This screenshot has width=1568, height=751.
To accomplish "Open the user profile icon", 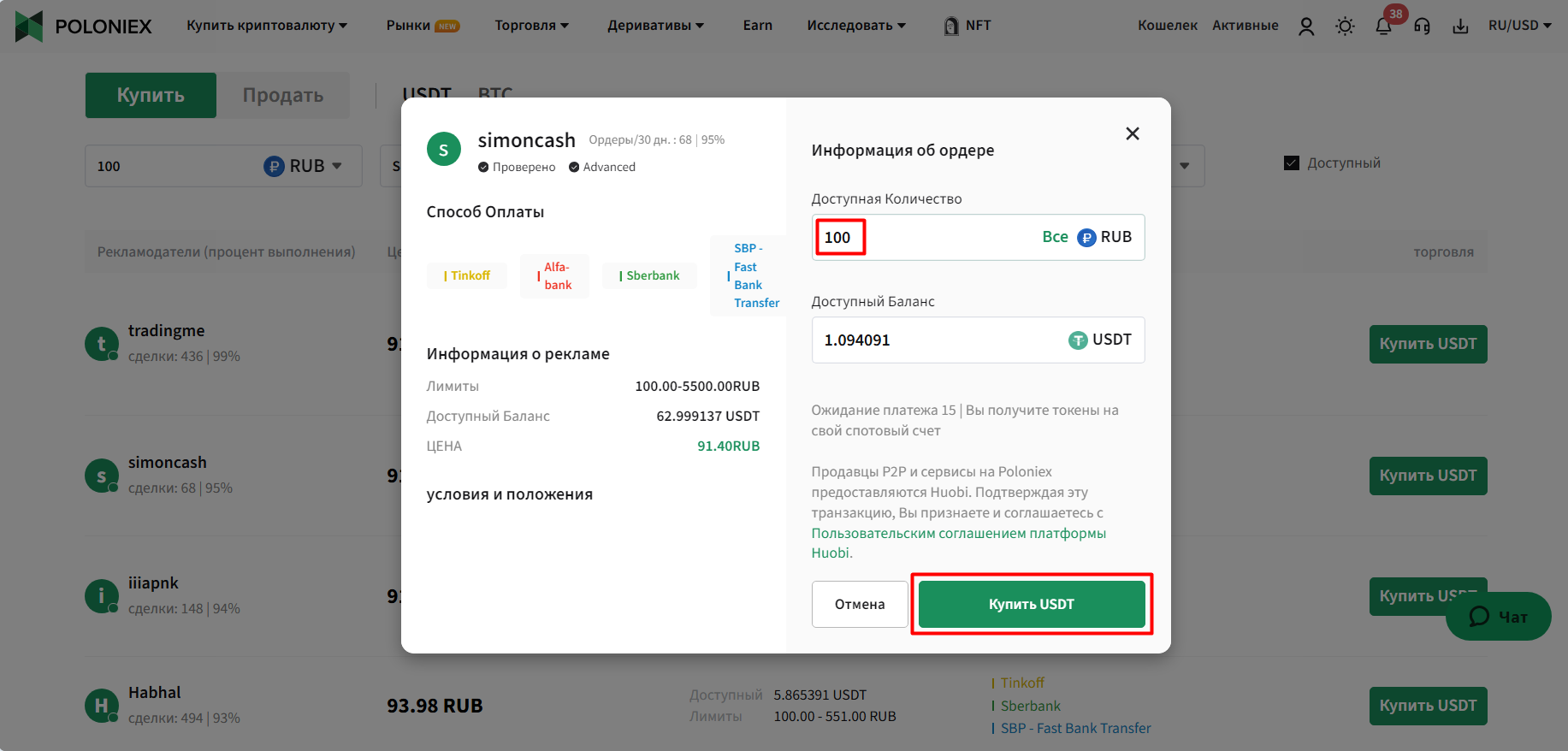I will pos(1306,27).
